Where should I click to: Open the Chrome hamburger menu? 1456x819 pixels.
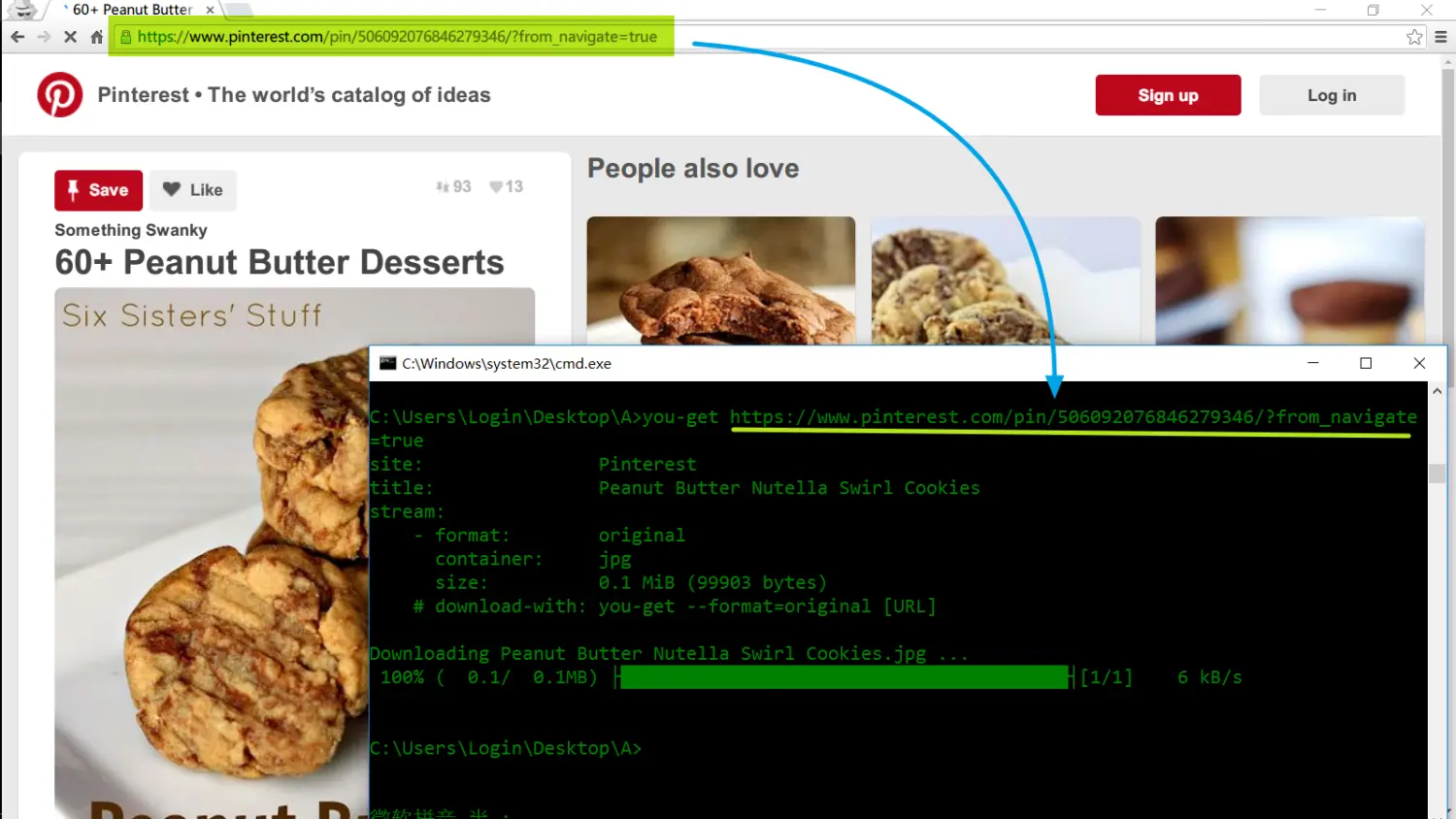click(1440, 37)
